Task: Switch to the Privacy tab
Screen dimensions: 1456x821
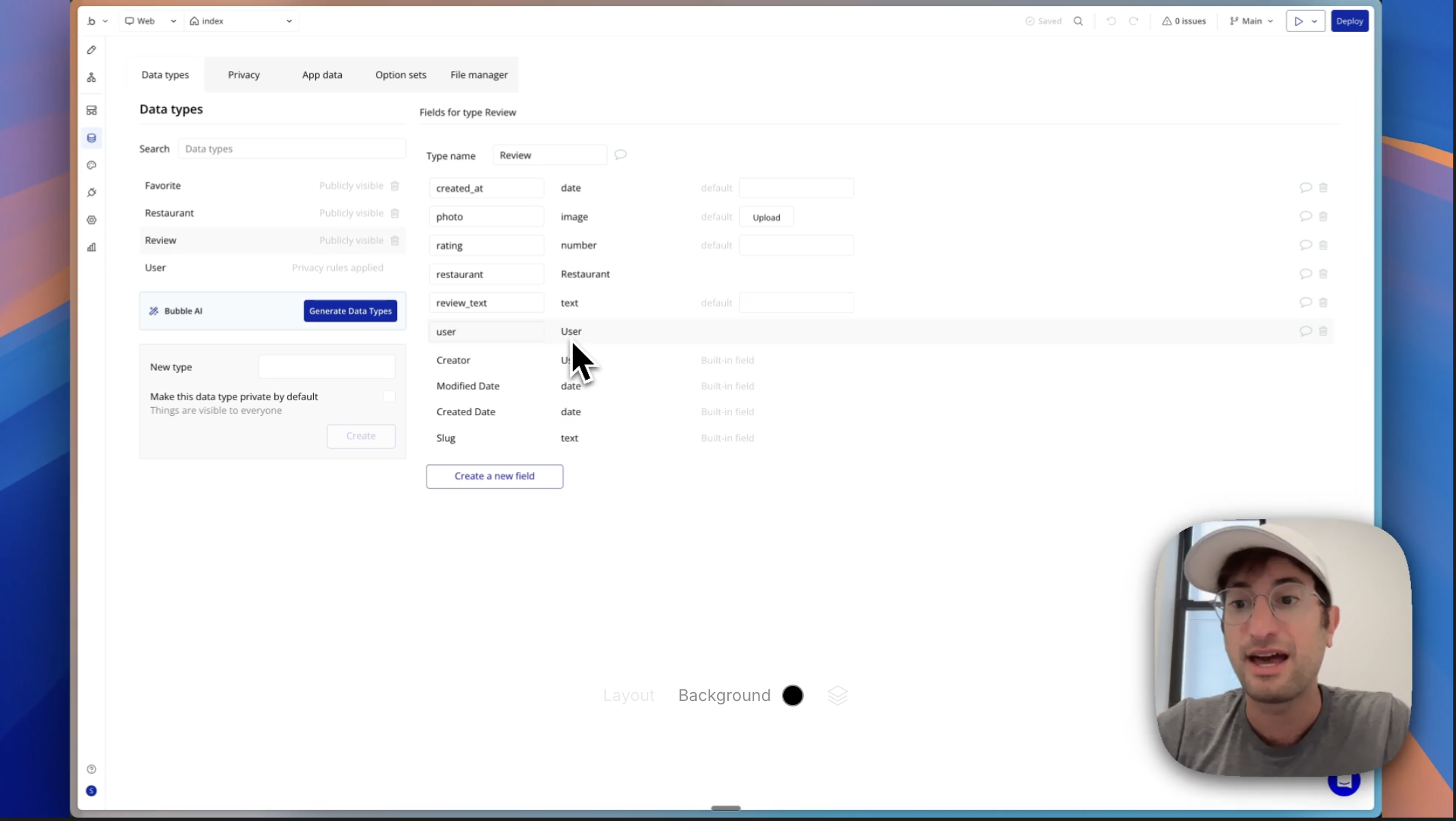Action: tap(244, 75)
